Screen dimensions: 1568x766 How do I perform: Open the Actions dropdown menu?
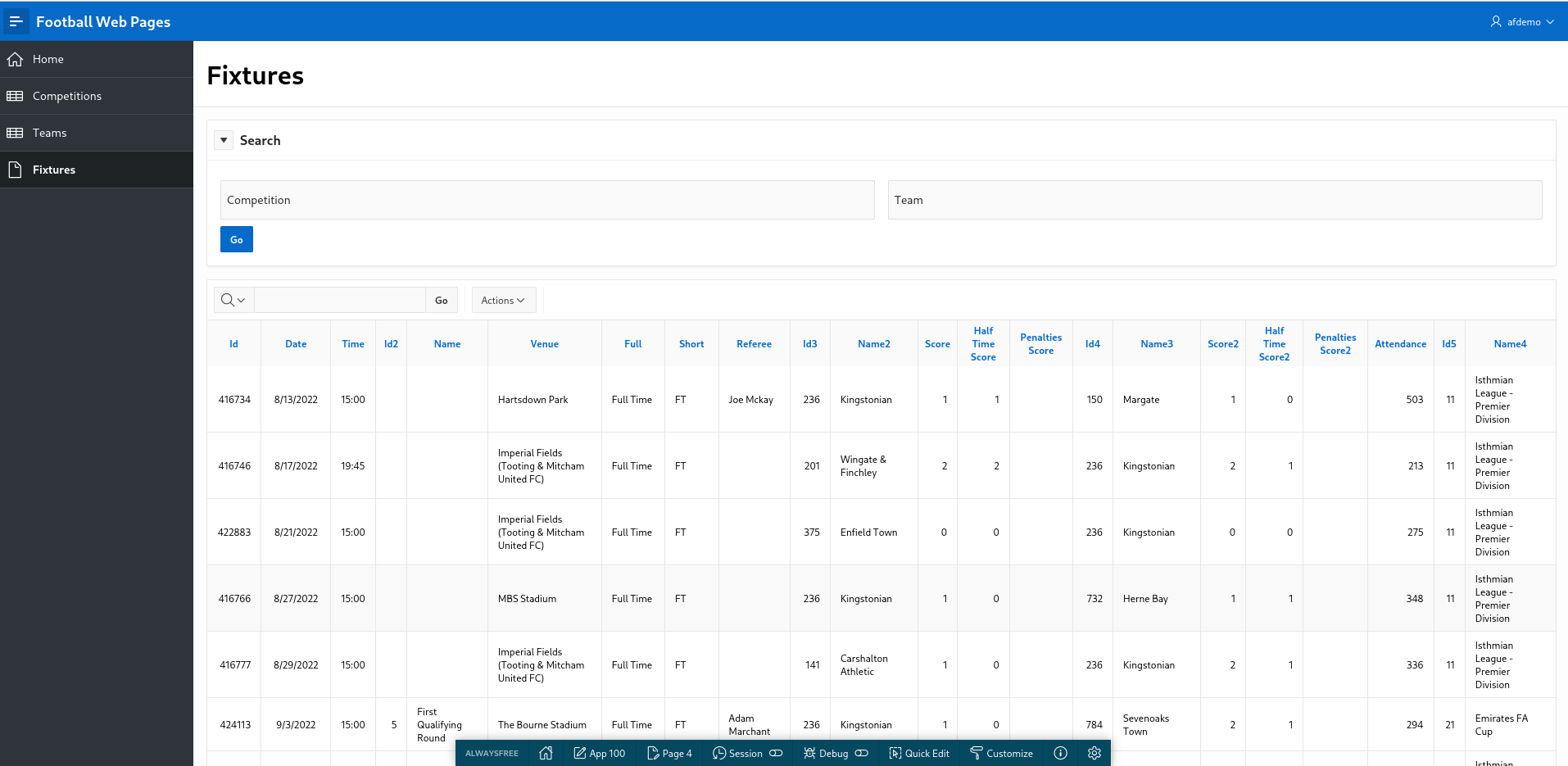[x=503, y=300]
